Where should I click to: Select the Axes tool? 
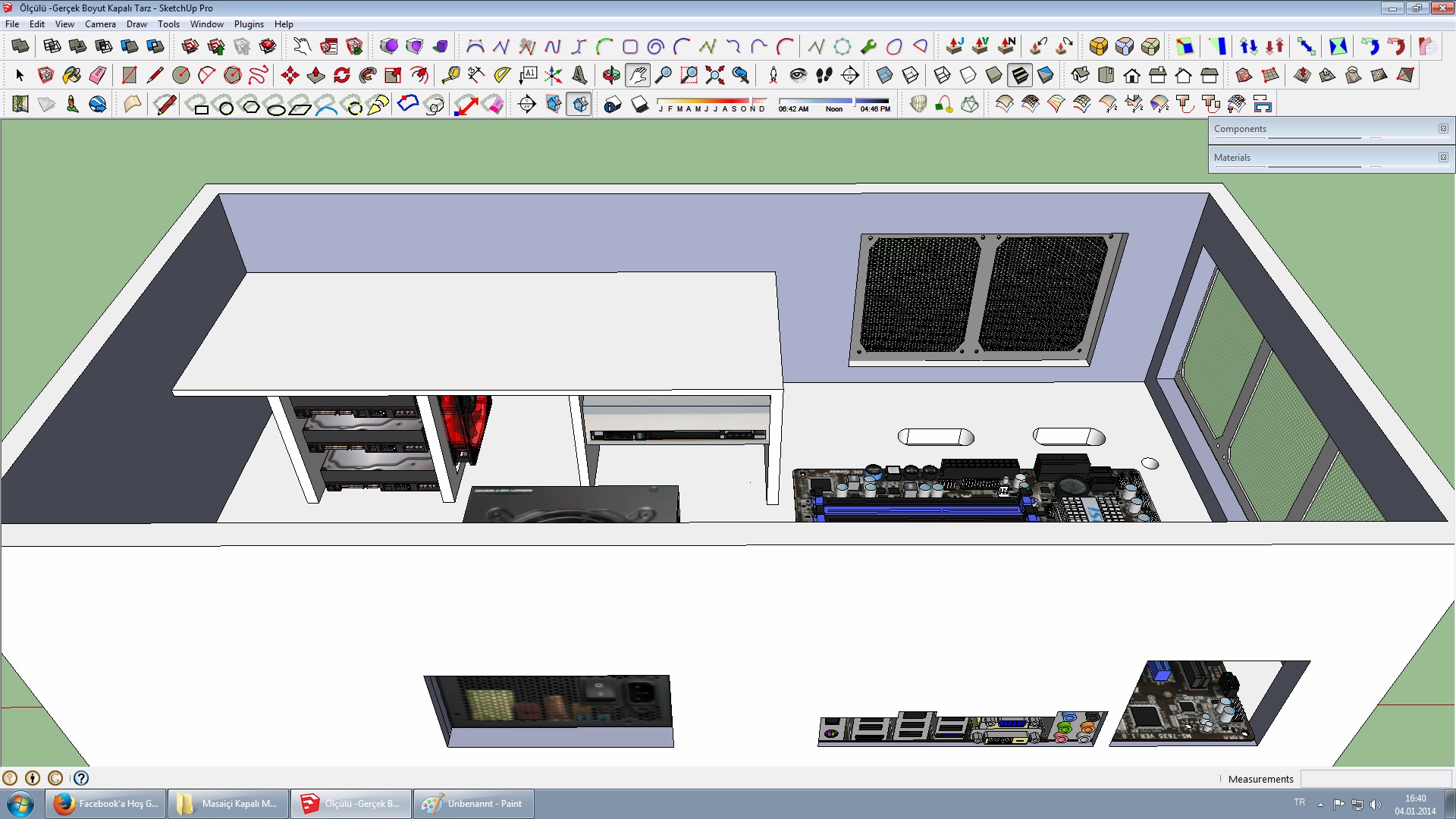(554, 75)
